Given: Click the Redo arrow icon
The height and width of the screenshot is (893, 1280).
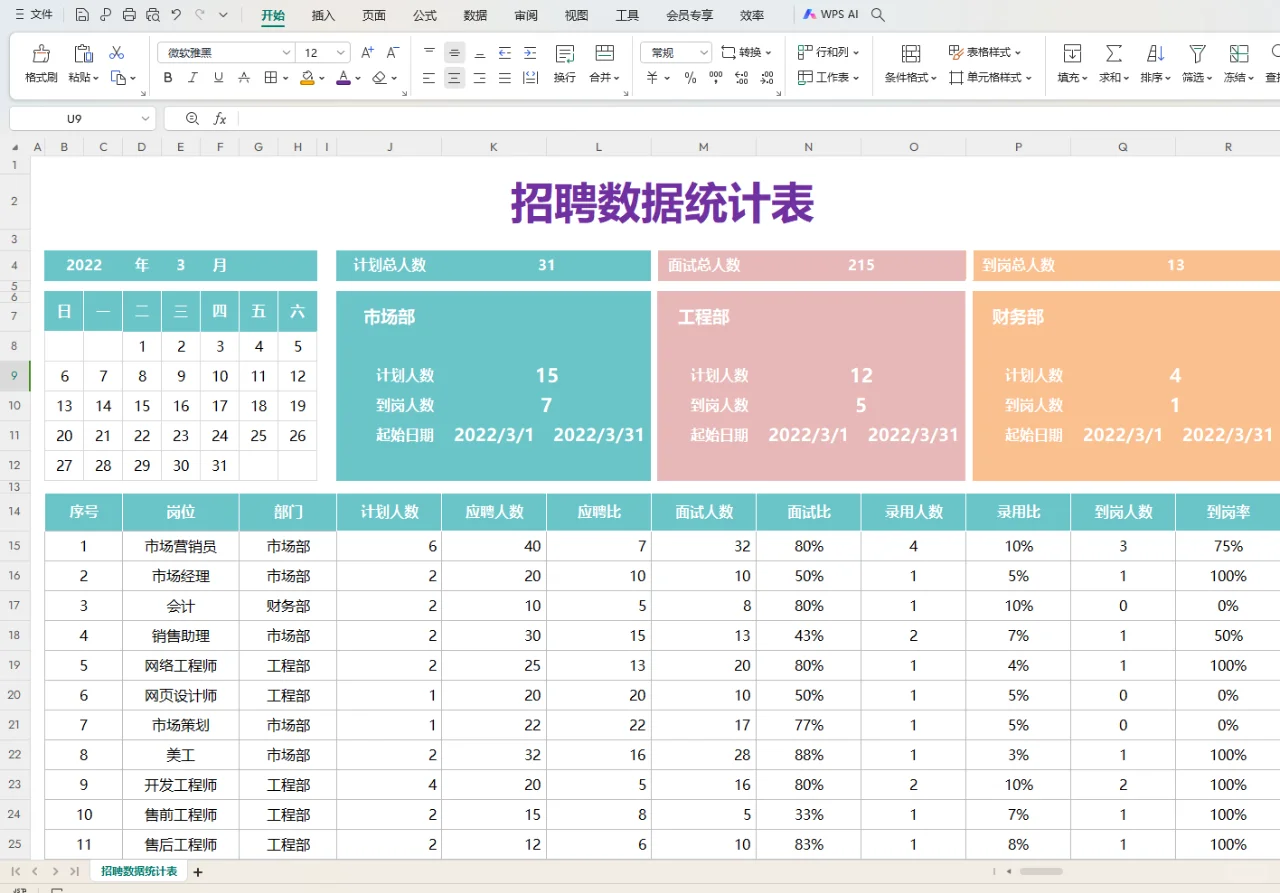Looking at the screenshot, I should click(x=200, y=15).
